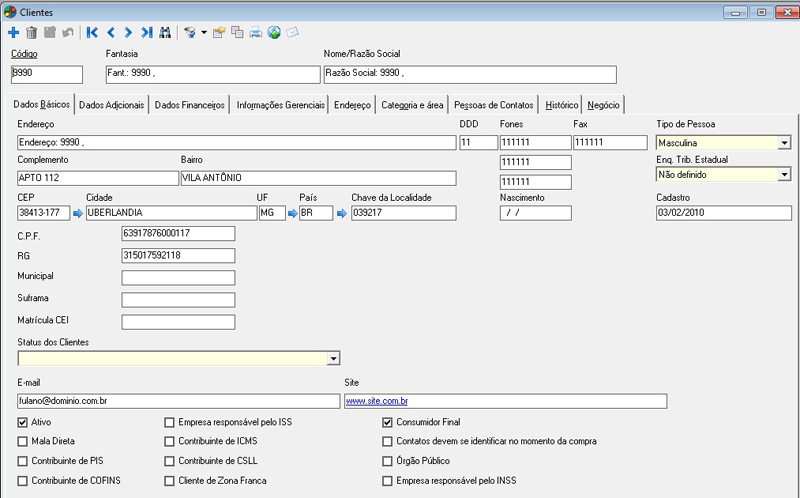Open search with the binoculars icon

(165, 32)
